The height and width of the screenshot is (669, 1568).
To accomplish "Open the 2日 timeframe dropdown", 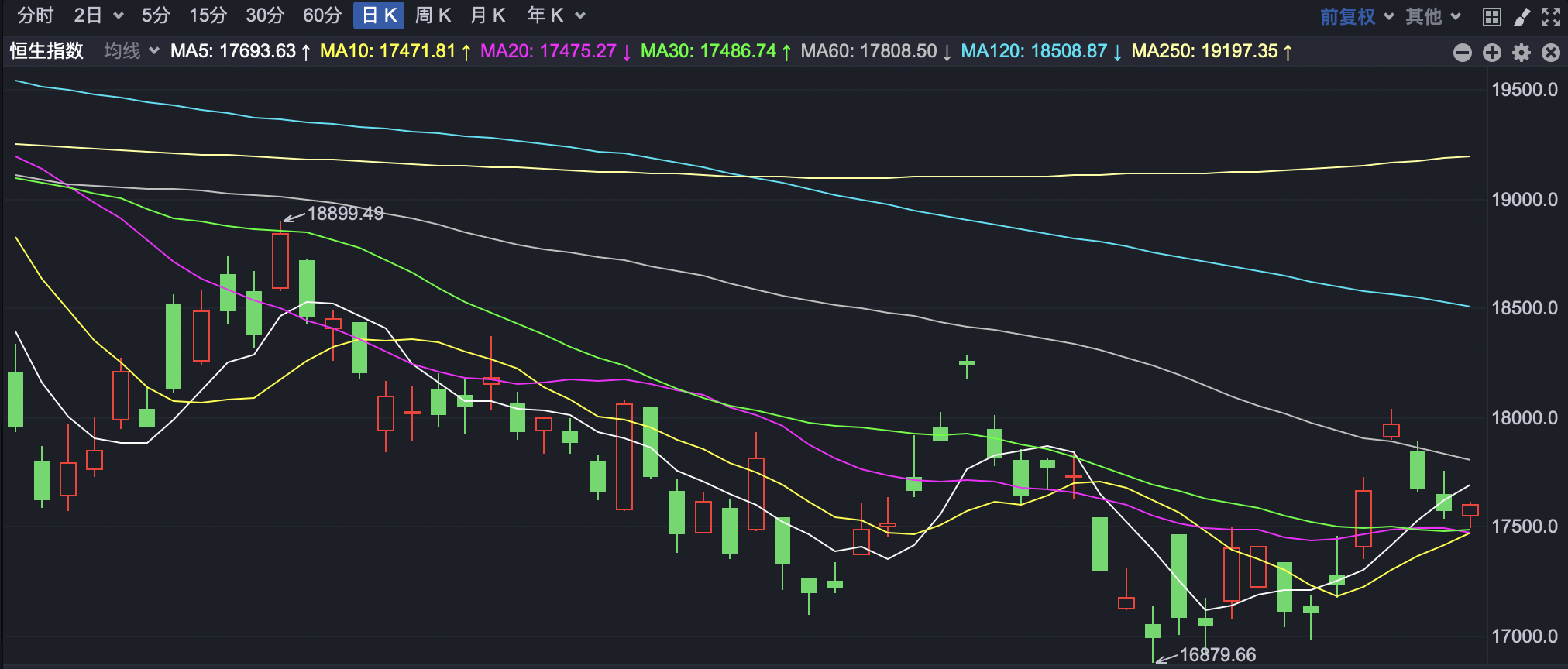I will click(x=98, y=15).
